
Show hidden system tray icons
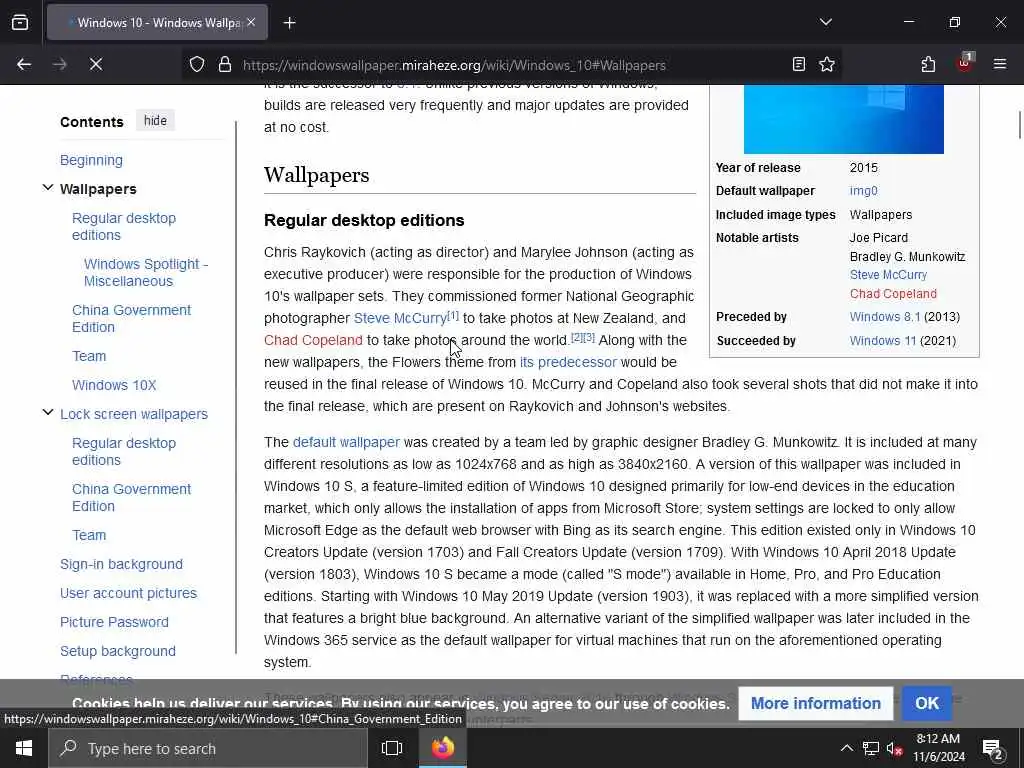846,748
